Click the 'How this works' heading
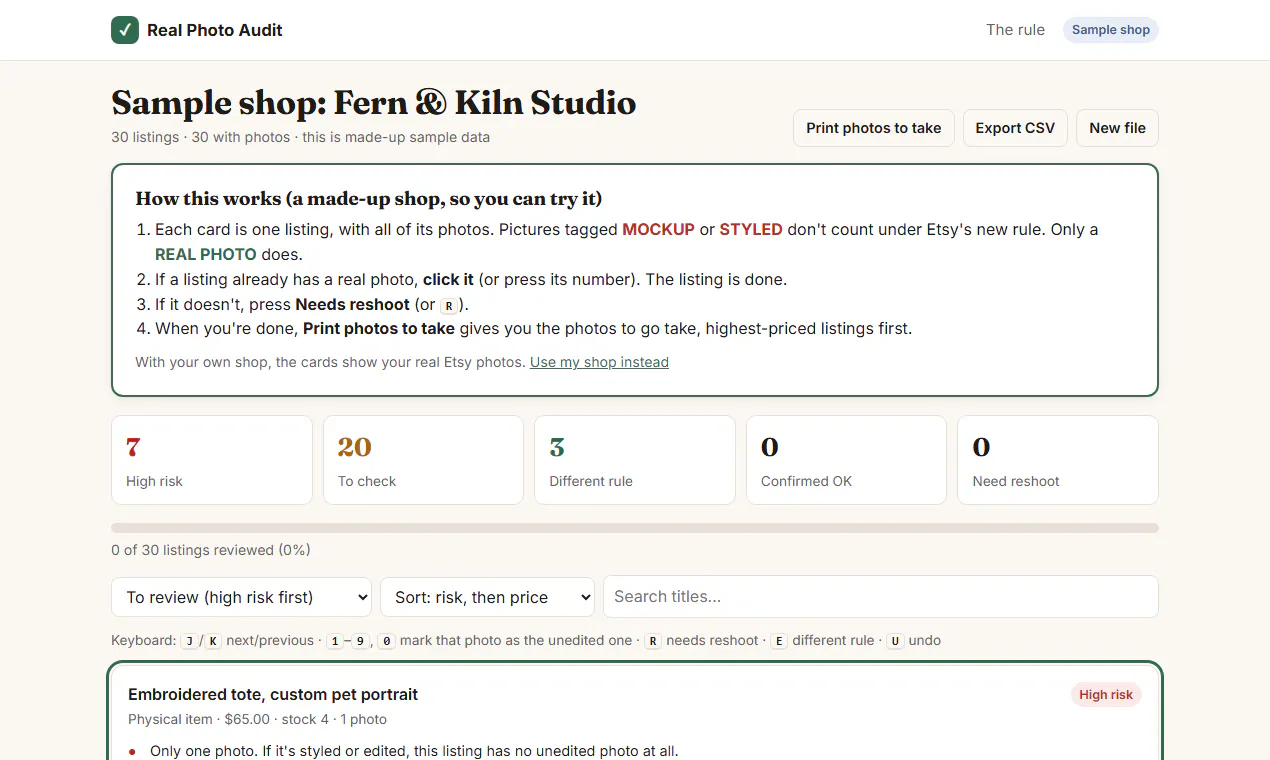The height and width of the screenshot is (760, 1270). click(x=369, y=199)
